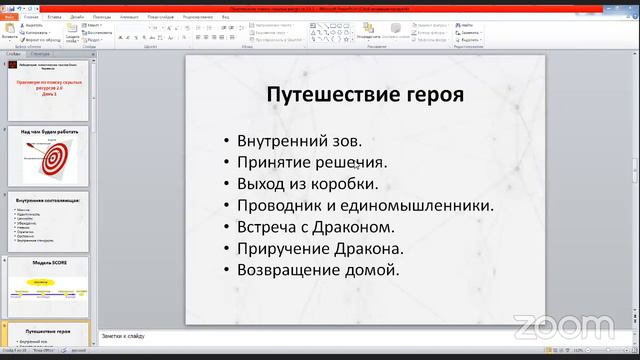Click the slide thumbnail pane vertical scrollbar
This screenshot has height=360, width=640.
93,202
